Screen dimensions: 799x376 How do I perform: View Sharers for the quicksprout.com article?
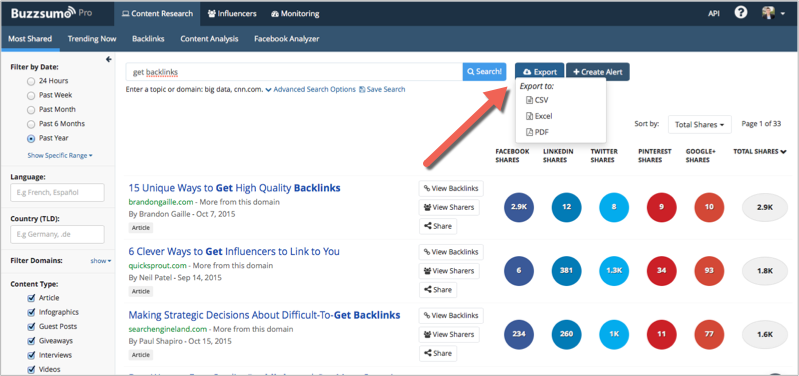[449, 271]
